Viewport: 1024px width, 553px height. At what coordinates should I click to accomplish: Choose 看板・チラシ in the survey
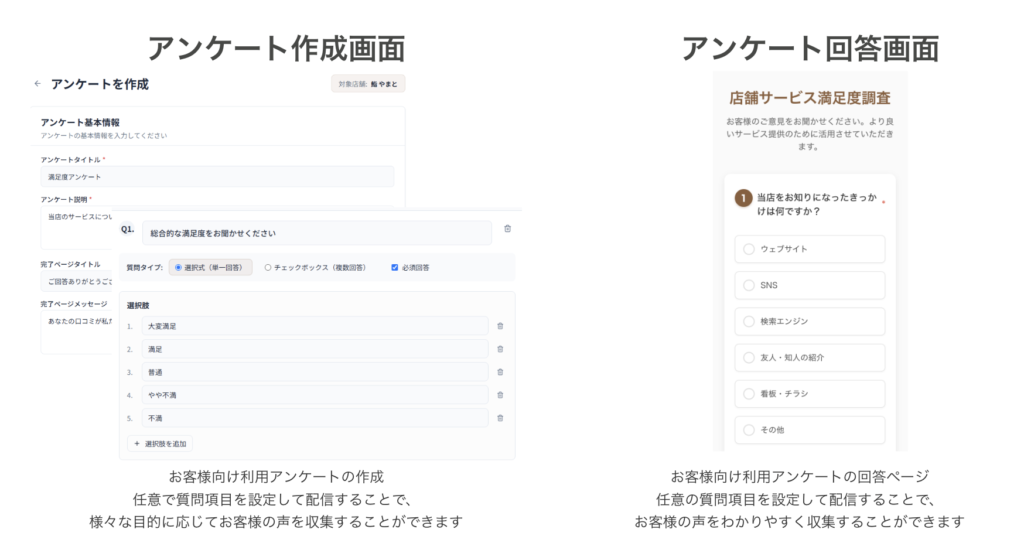coord(749,394)
